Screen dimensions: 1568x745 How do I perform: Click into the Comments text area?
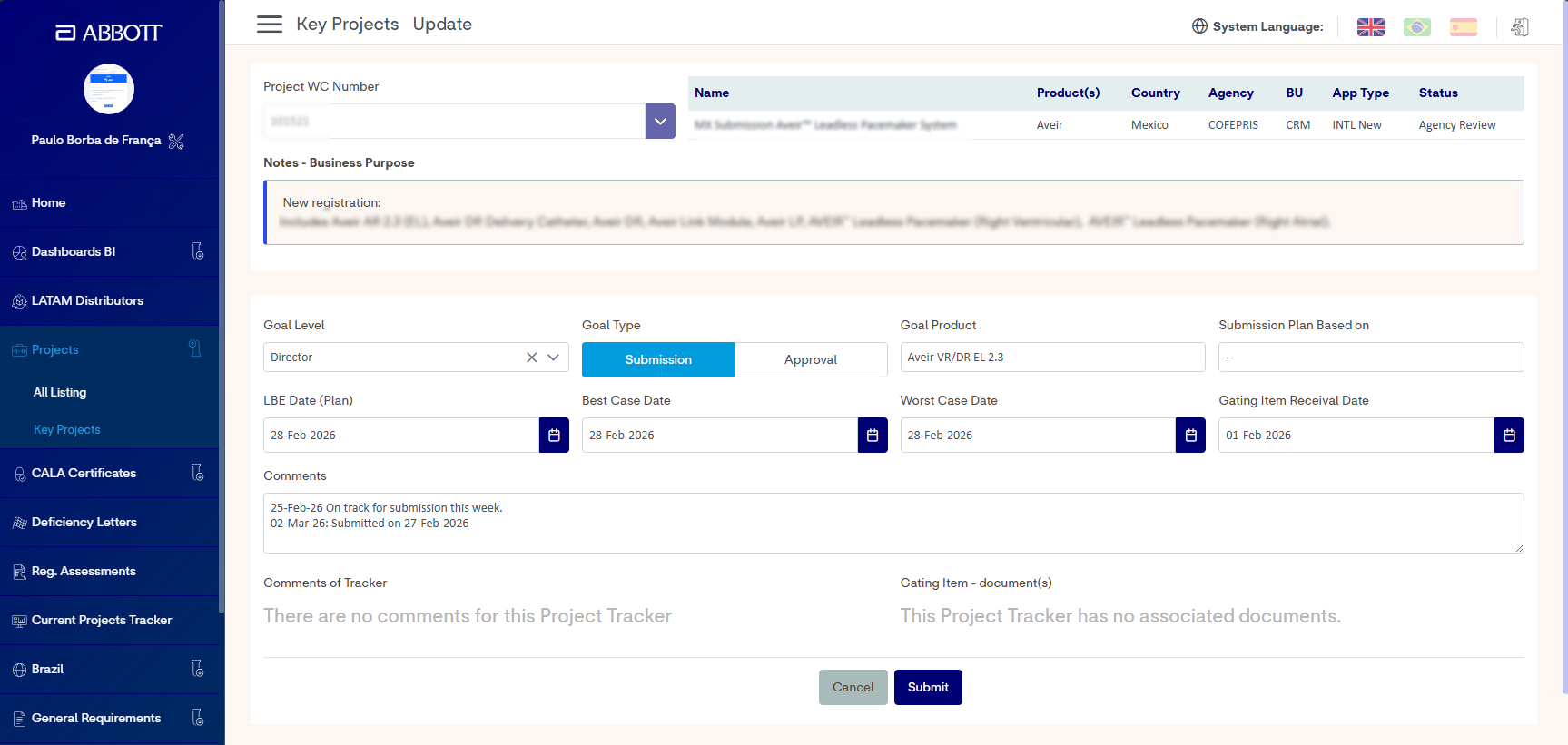893,524
